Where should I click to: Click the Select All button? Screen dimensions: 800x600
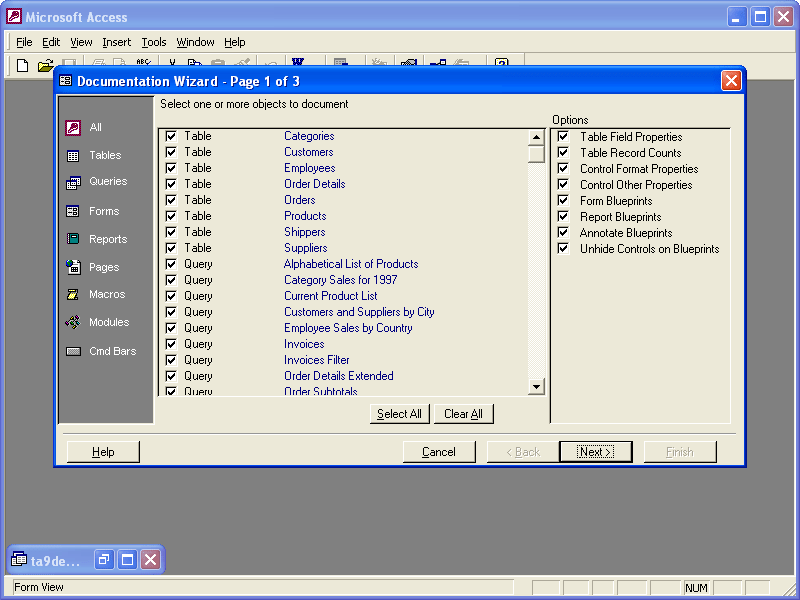[399, 413]
